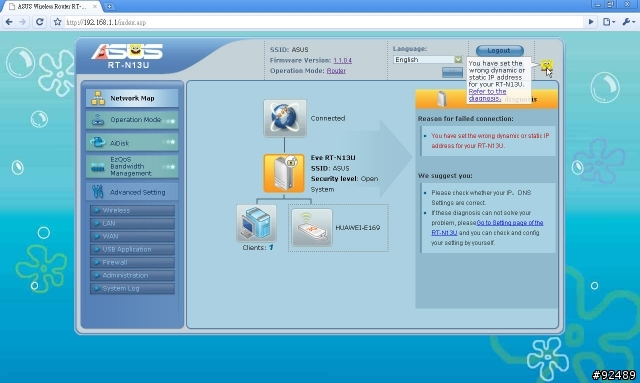Image resolution: width=640 pixels, height=383 pixels.
Task: Click the 'We suggest you:' heading
Action: 445,176
